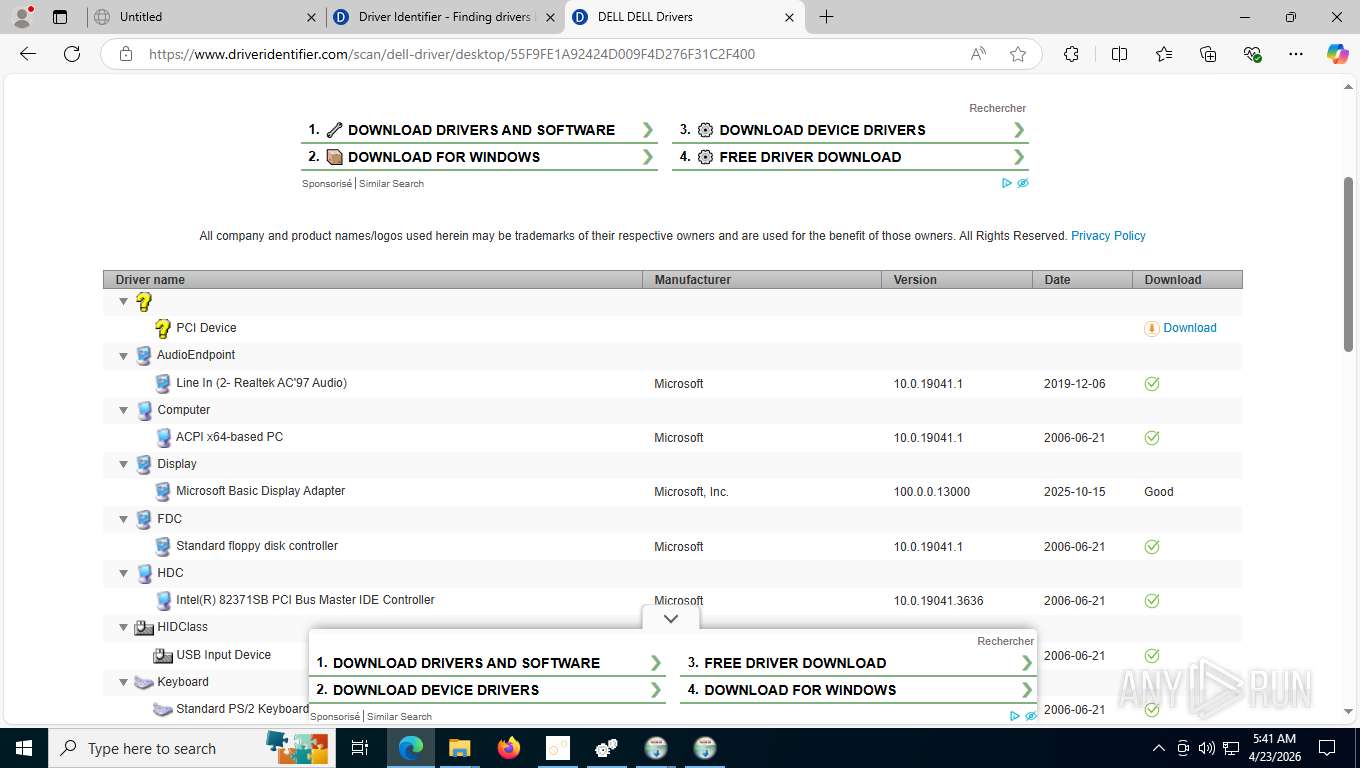The height and width of the screenshot is (768, 1360).
Task: Collapse the HDC category arrow
Action: [124, 573]
